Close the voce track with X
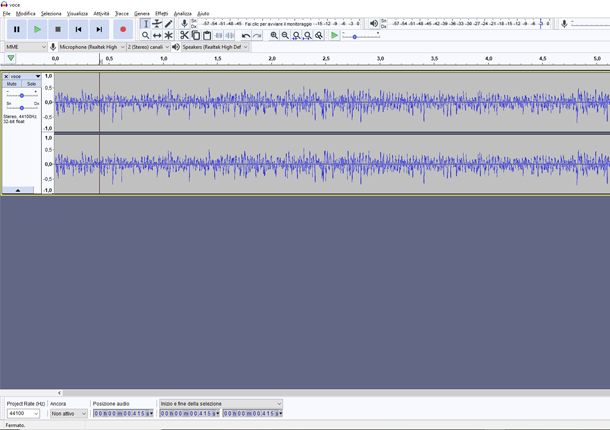610x430 pixels. [6, 76]
